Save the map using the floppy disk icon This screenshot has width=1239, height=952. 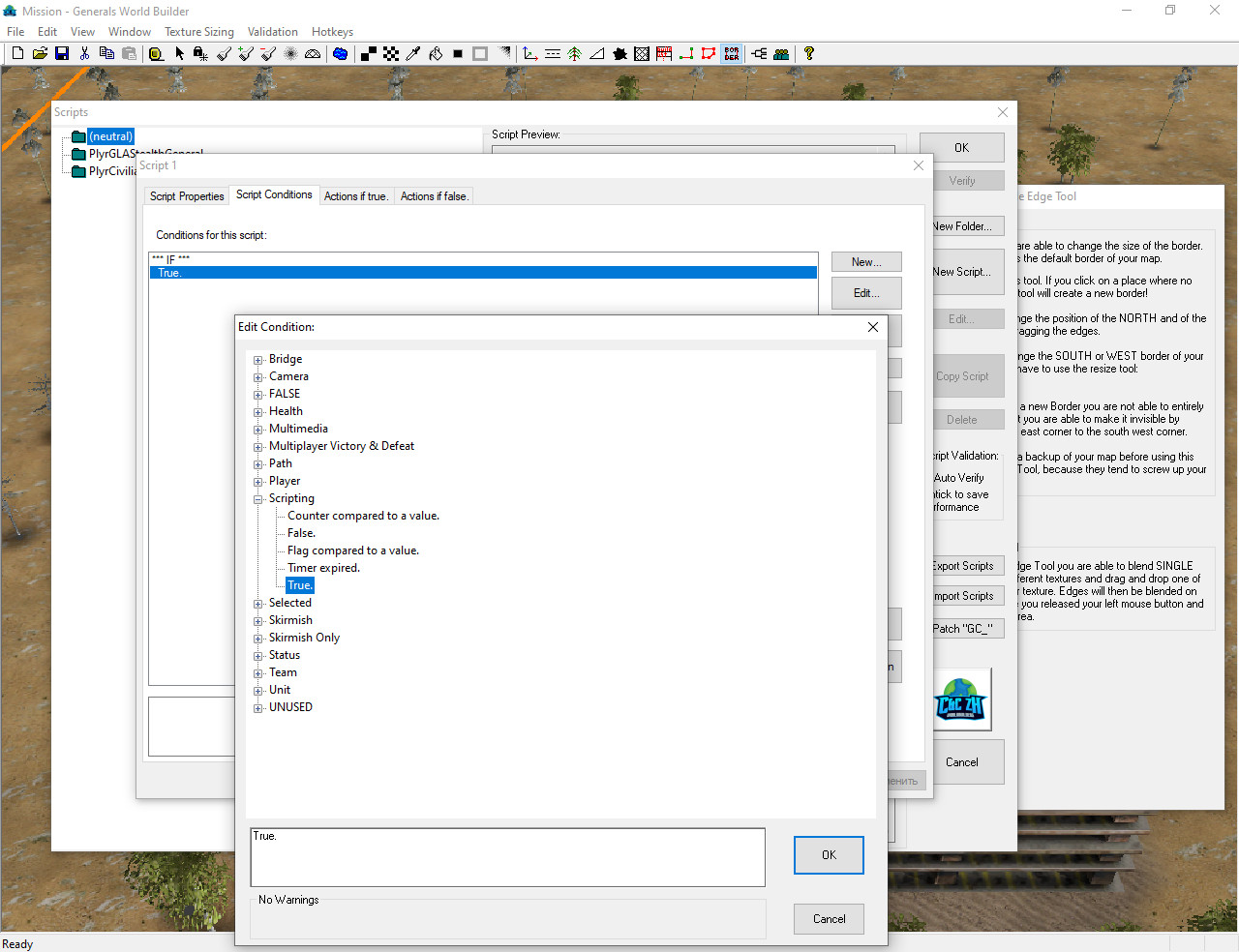[x=62, y=54]
